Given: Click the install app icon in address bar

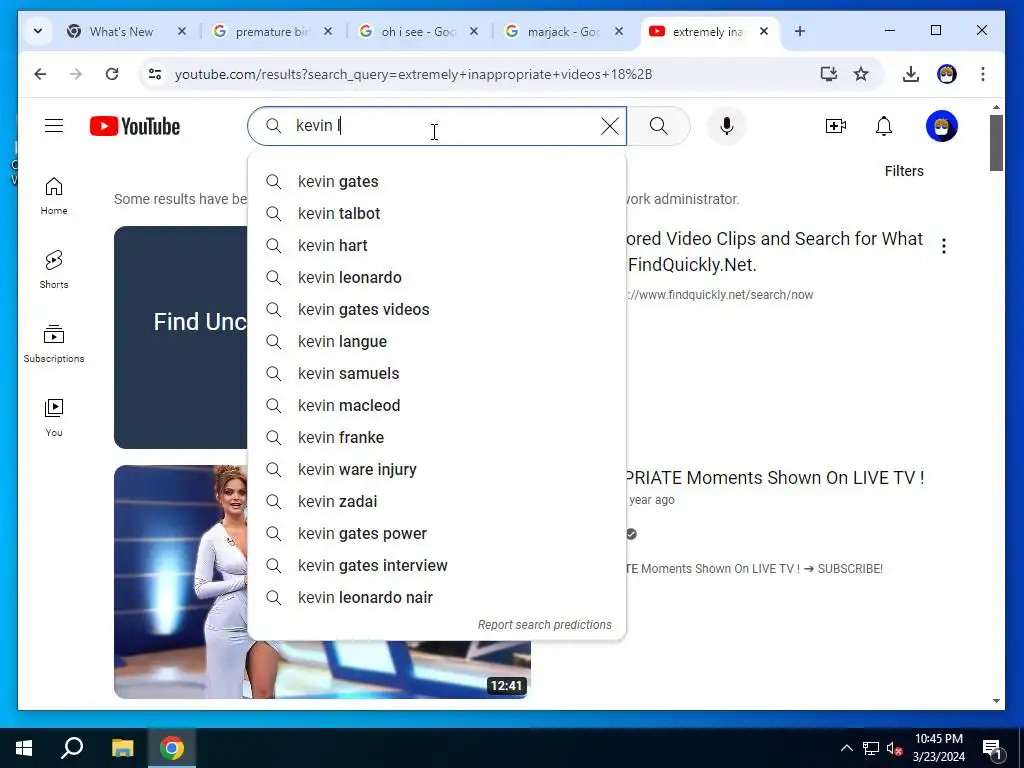Looking at the screenshot, I should (829, 74).
